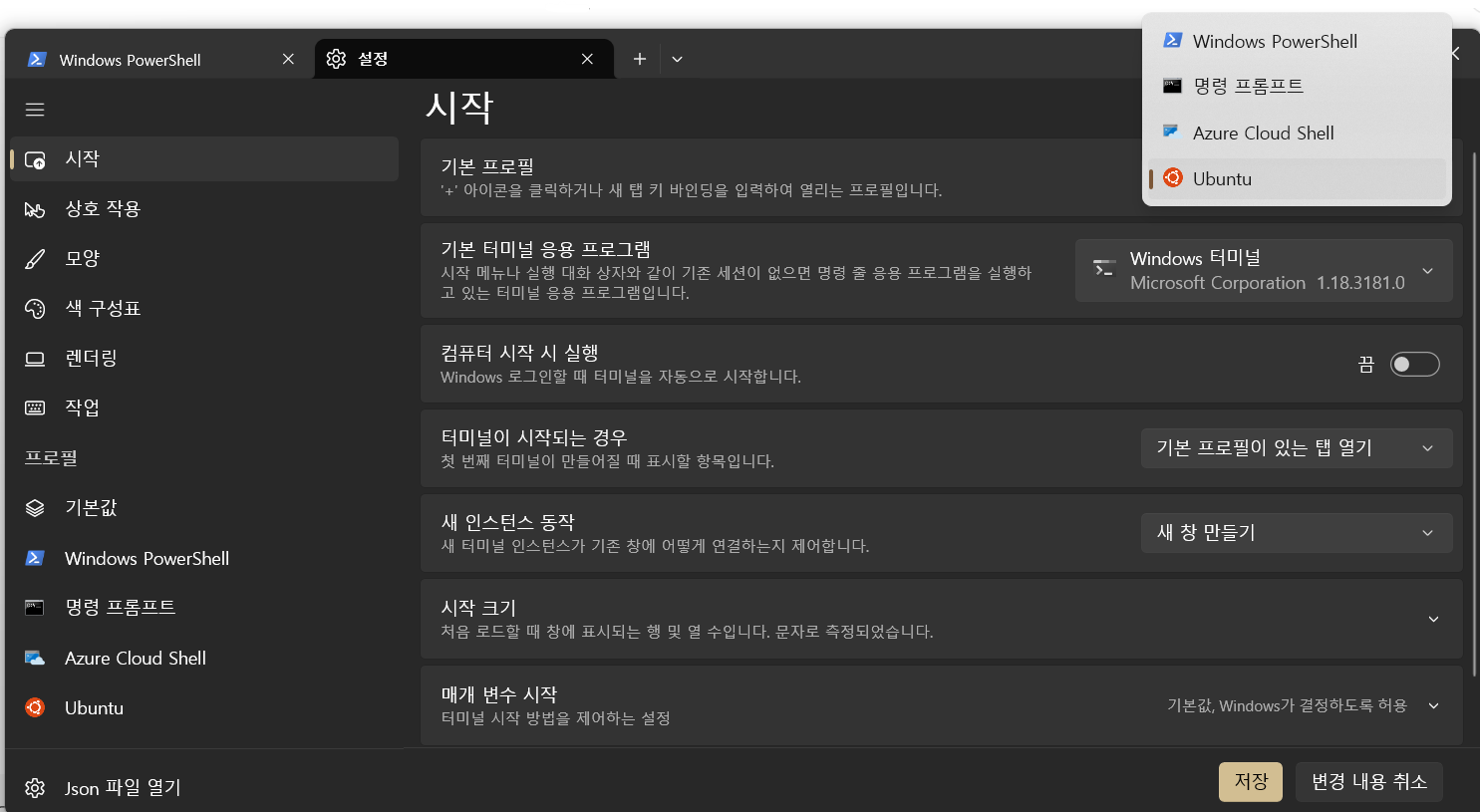The height and width of the screenshot is (812, 1480).
Task: Click the Windows 터미널 app icon
Action: pos(1103,269)
